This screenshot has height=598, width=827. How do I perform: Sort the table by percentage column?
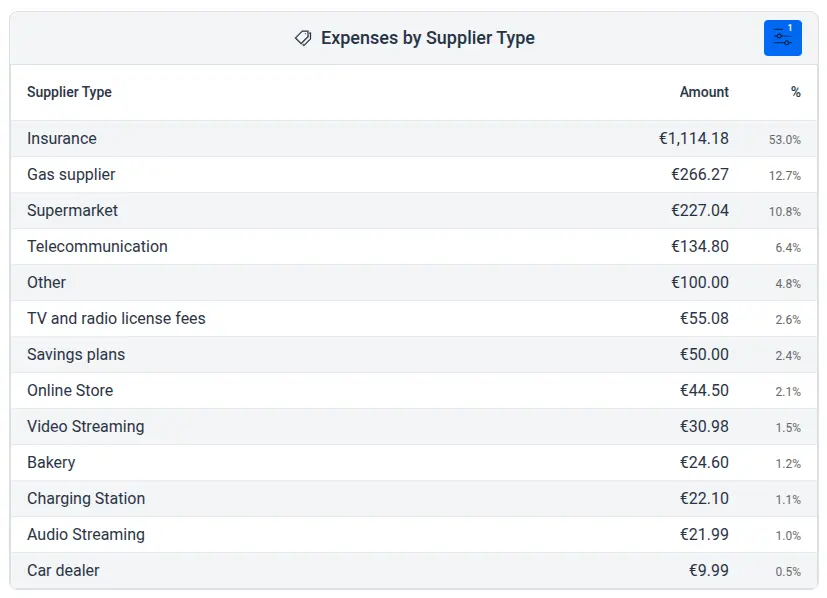(796, 92)
